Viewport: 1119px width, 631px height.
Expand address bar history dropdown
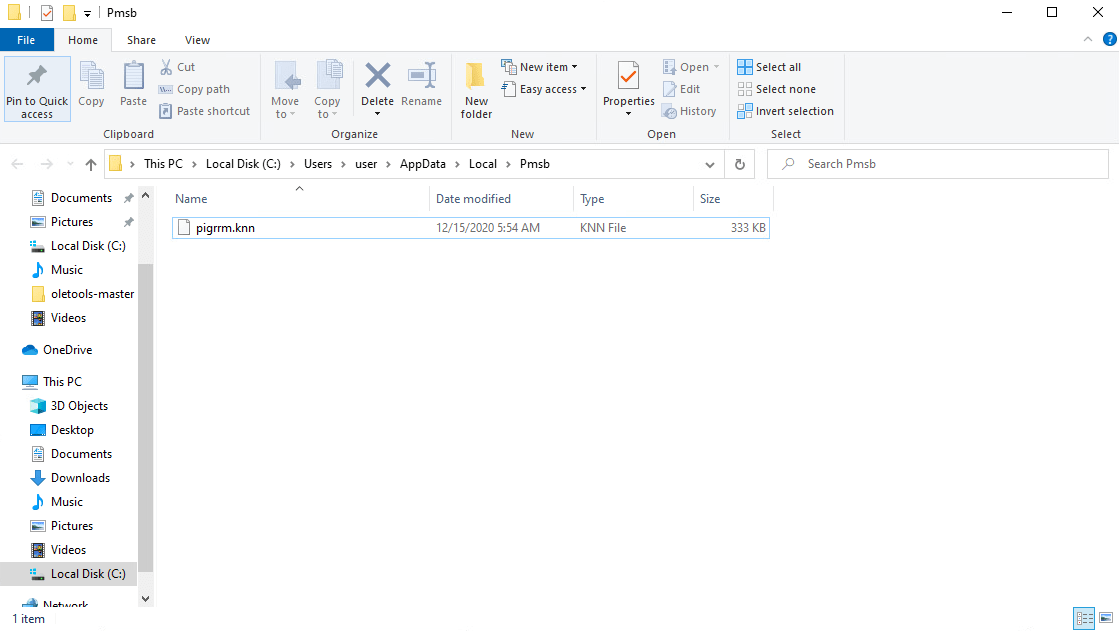tap(710, 164)
